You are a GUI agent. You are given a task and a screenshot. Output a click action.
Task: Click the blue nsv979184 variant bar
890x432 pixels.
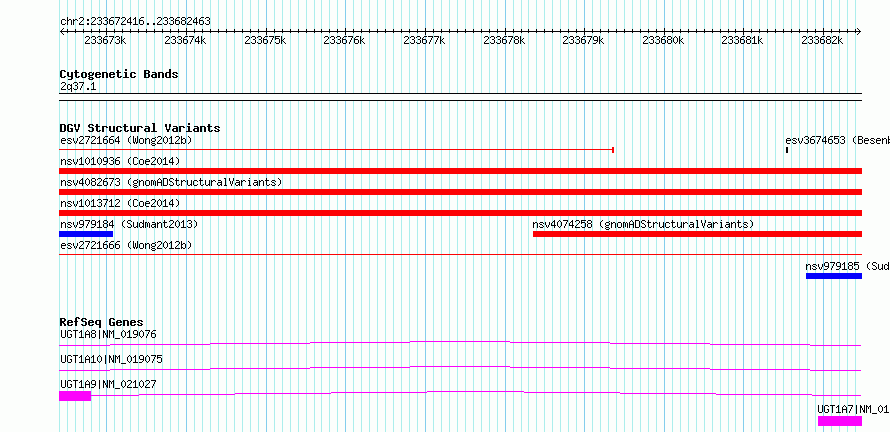tap(86, 234)
